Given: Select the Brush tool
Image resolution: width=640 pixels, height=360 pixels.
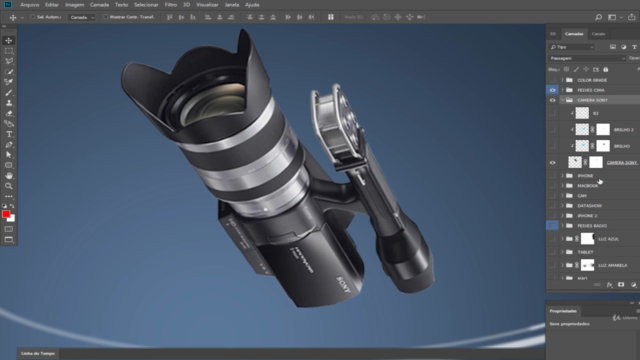Looking at the screenshot, I should 9,93.
